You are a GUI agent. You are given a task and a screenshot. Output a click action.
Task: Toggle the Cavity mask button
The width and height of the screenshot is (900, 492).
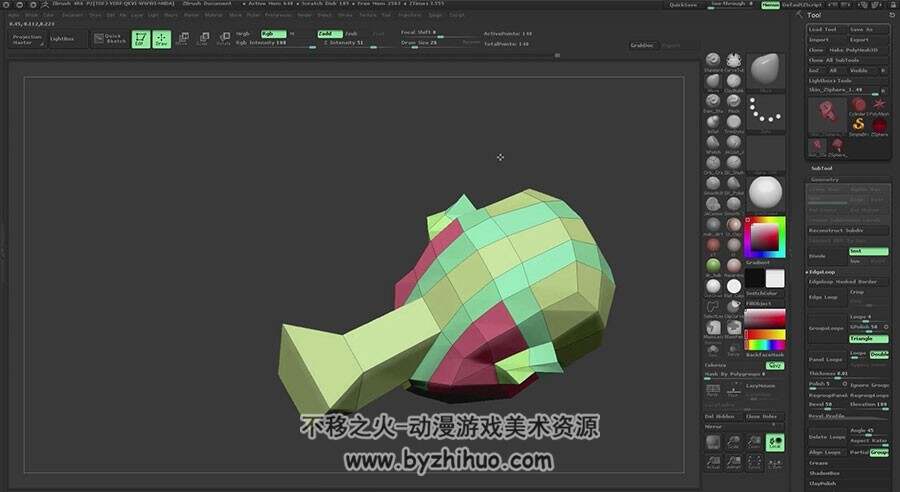(x=775, y=365)
